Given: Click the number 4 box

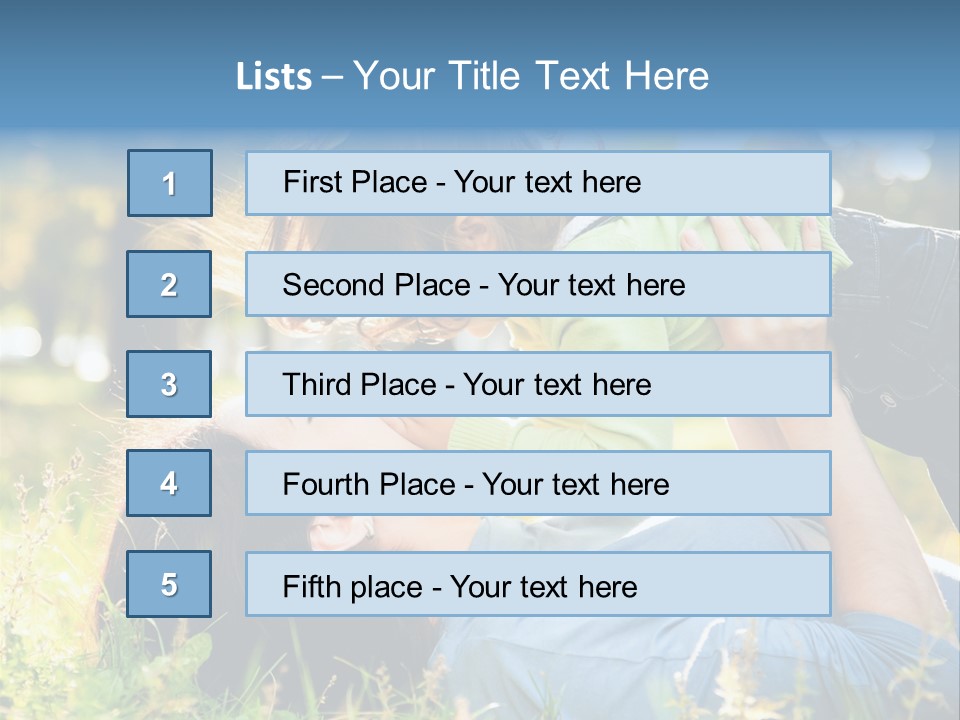Looking at the screenshot, I should [x=169, y=483].
